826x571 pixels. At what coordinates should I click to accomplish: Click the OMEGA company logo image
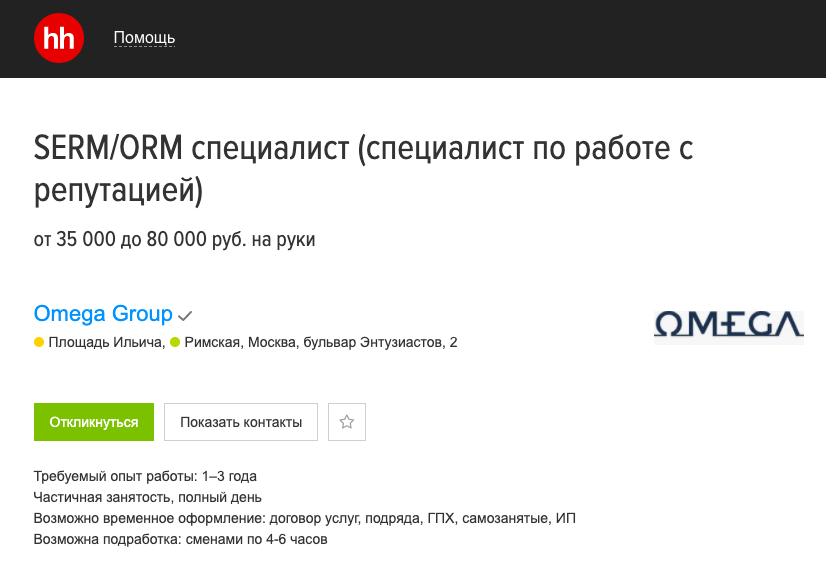coord(729,328)
